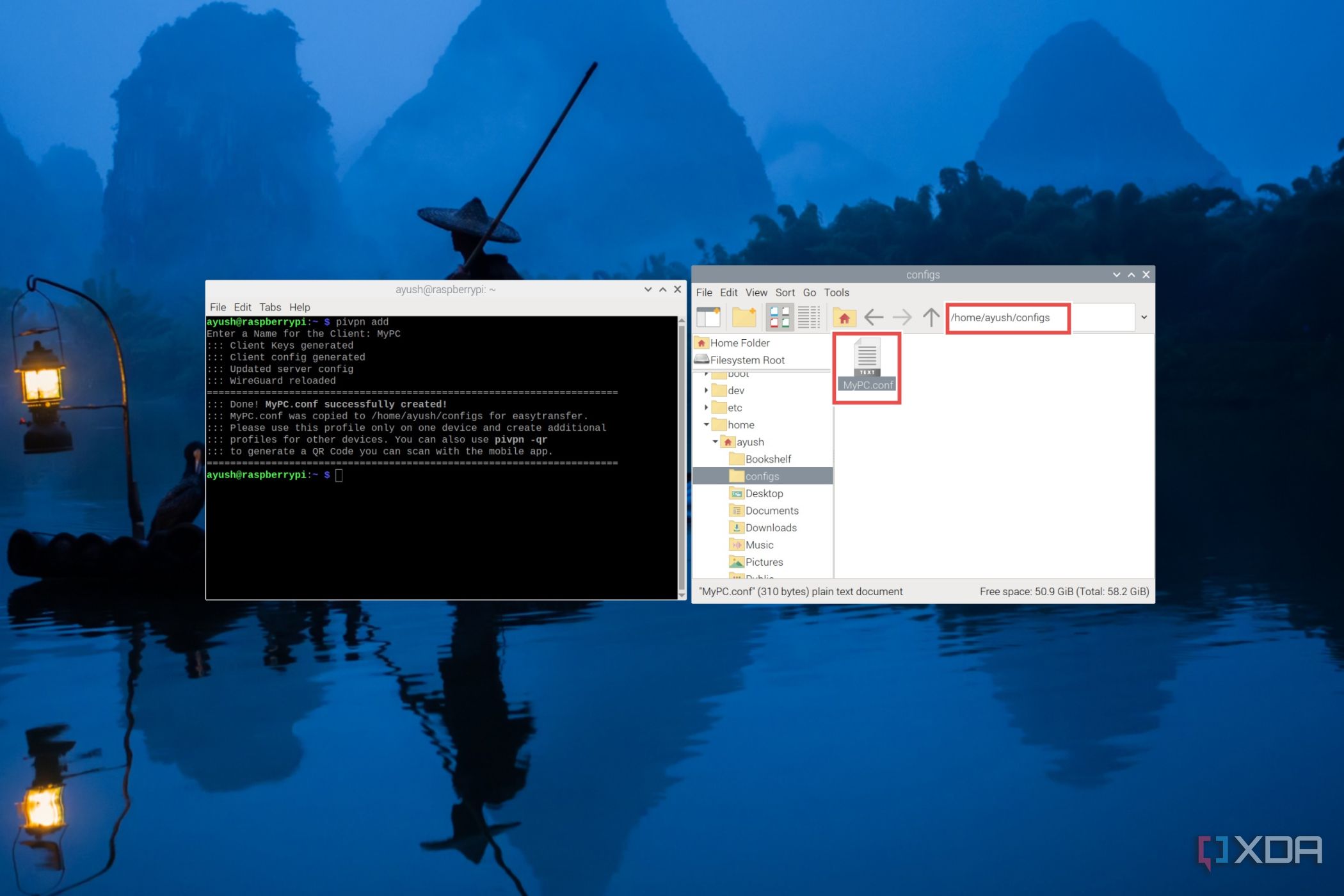1344x896 pixels.
Task: Collapse the ayush folder tree node
Action: point(715,442)
